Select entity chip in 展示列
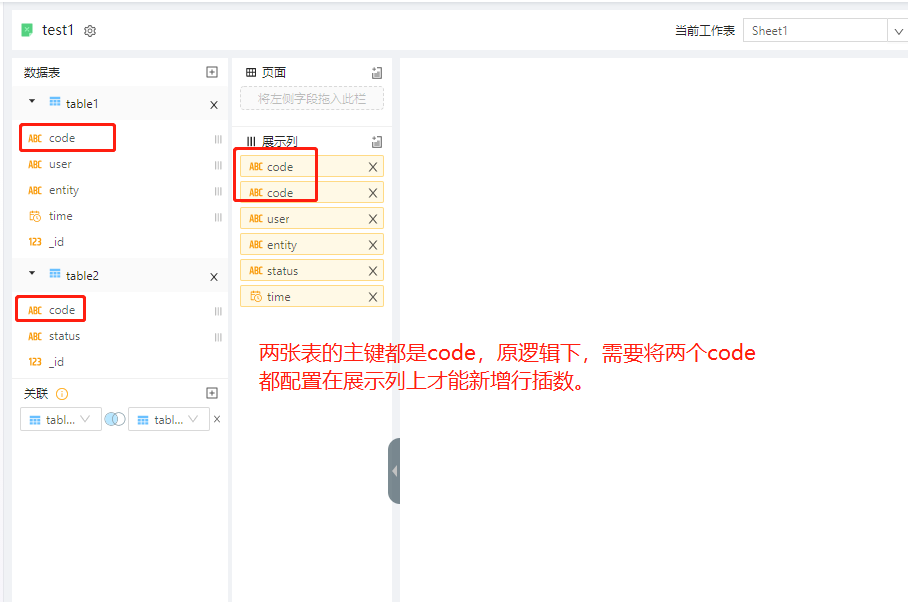 pos(312,245)
